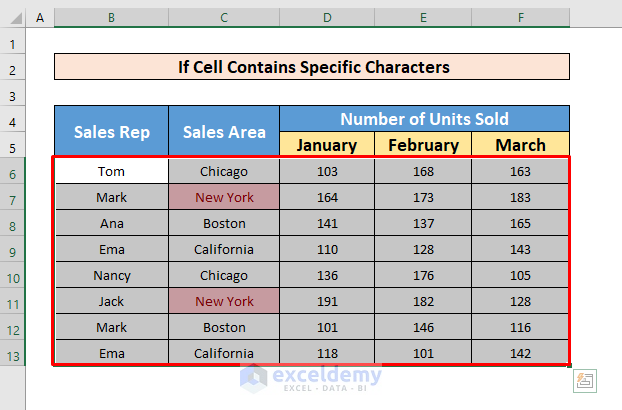622x410 pixels.
Task: Click the January value 191 for Jack
Action: point(327,301)
